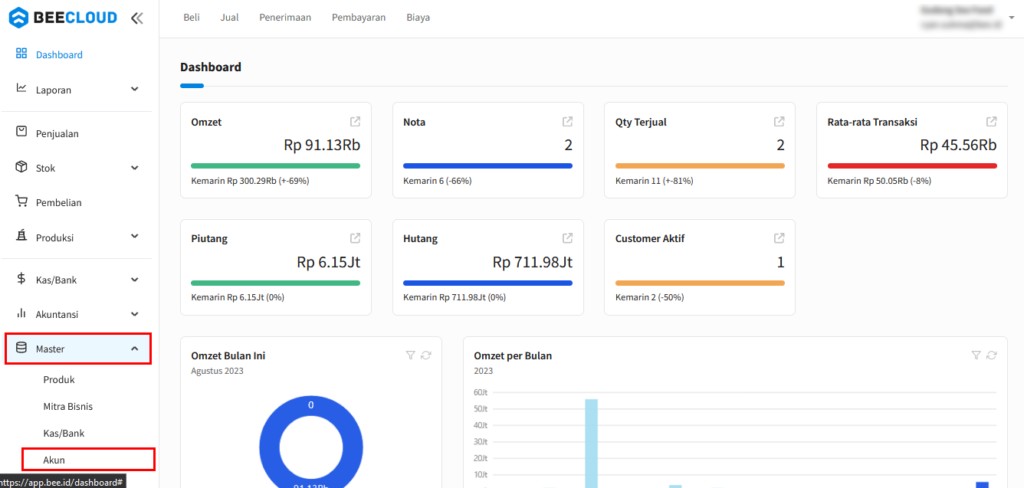Click the green Omzet progress bar
This screenshot has width=1024, height=488.
click(276, 166)
